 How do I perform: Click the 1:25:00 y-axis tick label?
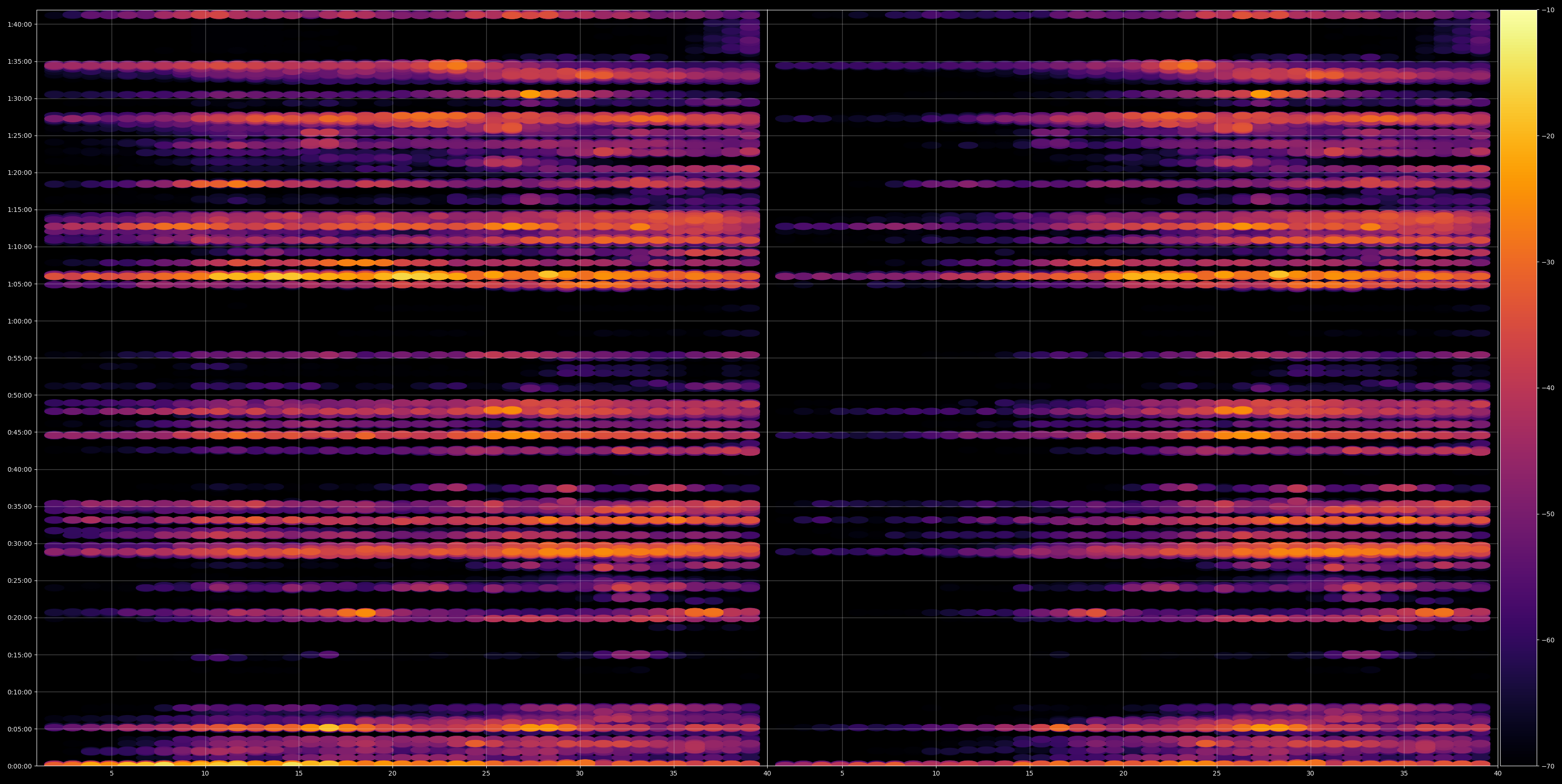(19, 135)
